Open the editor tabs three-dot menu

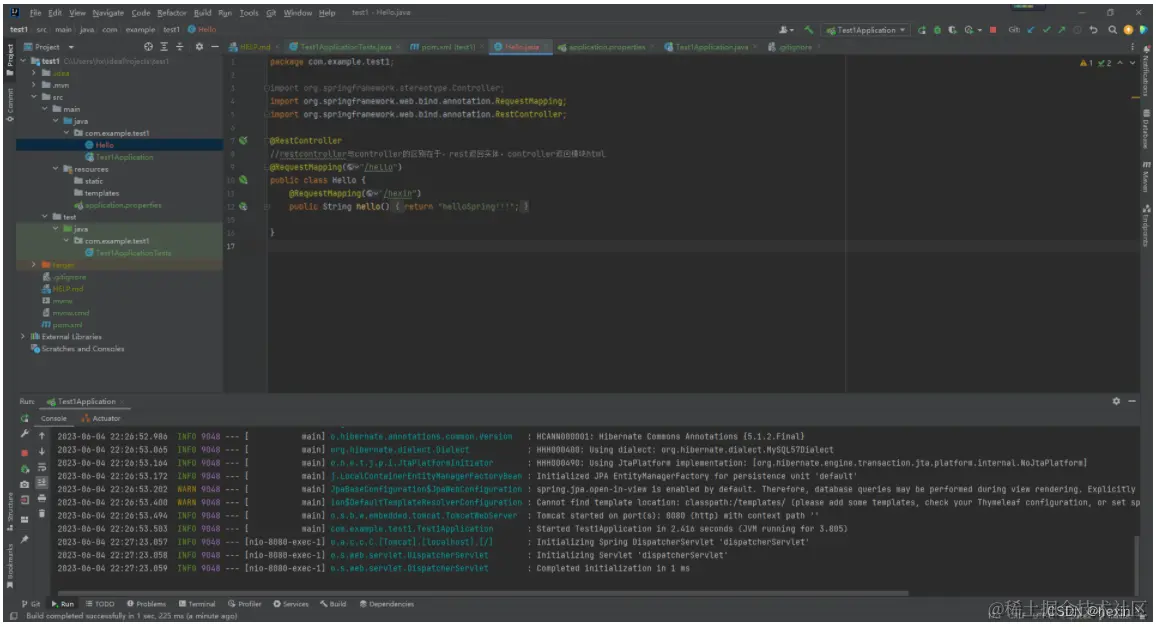click(1132, 46)
